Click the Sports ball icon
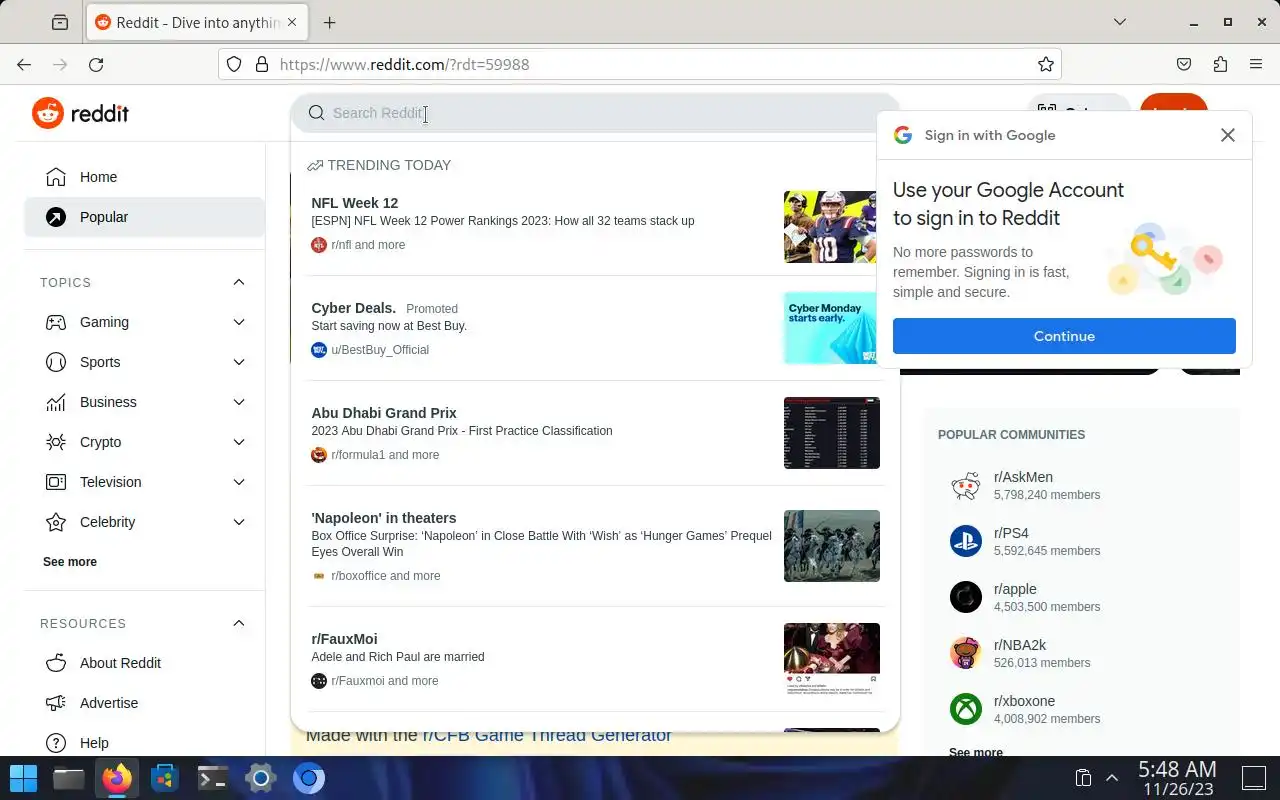1280x800 pixels. click(x=56, y=362)
